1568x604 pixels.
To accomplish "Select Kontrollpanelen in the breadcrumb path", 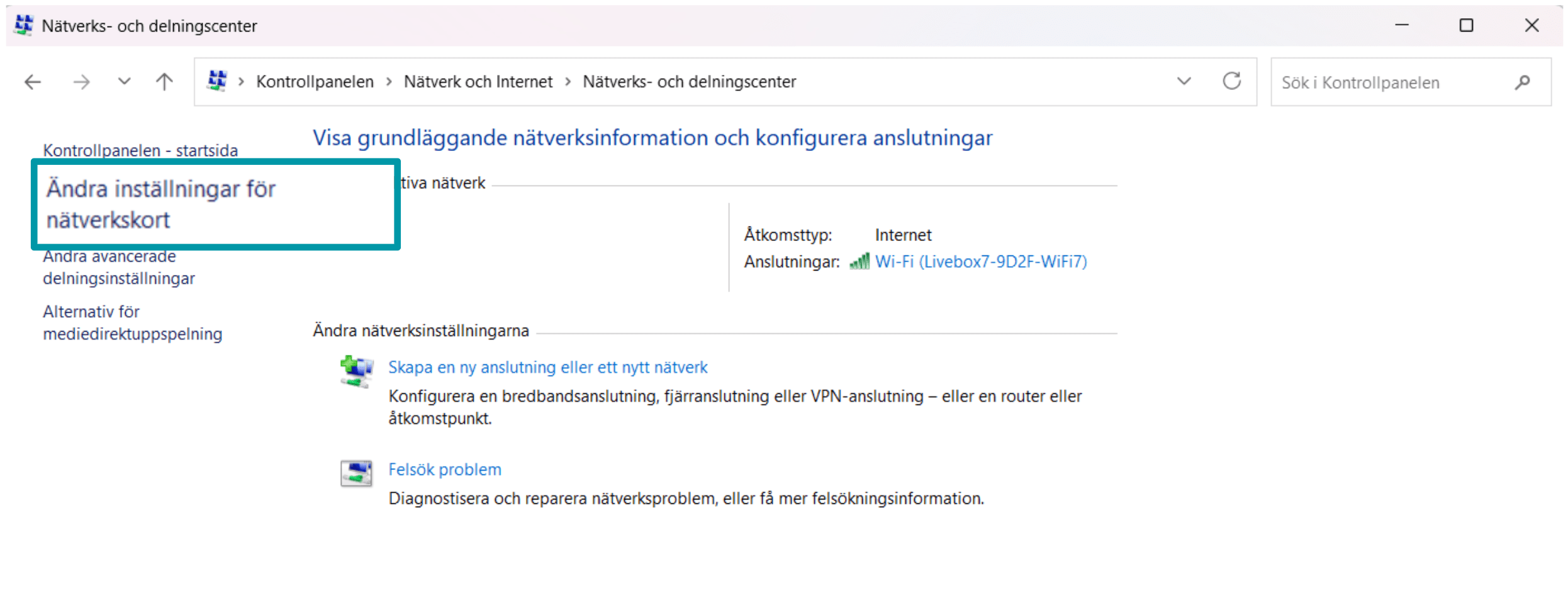I will [x=315, y=81].
